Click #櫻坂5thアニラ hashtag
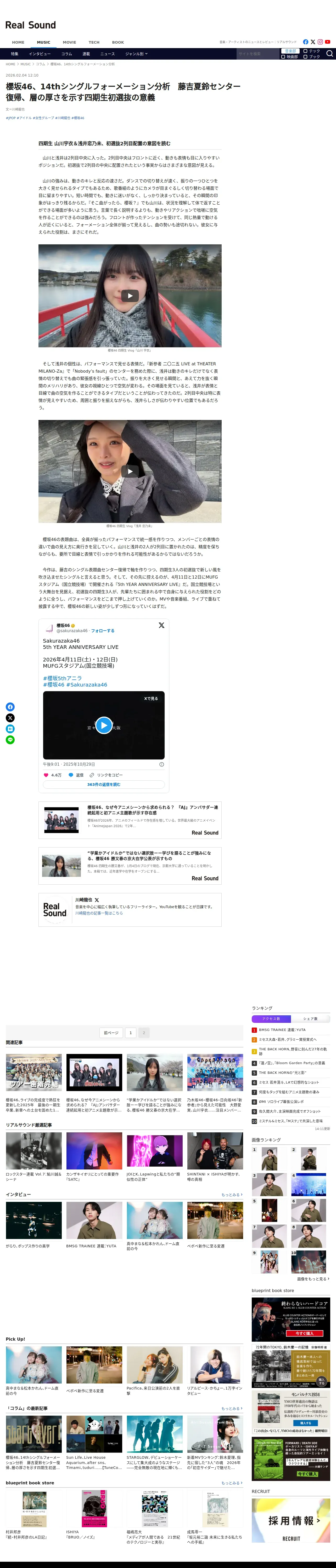This screenshot has width=336, height=1568. tap(62, 678)
